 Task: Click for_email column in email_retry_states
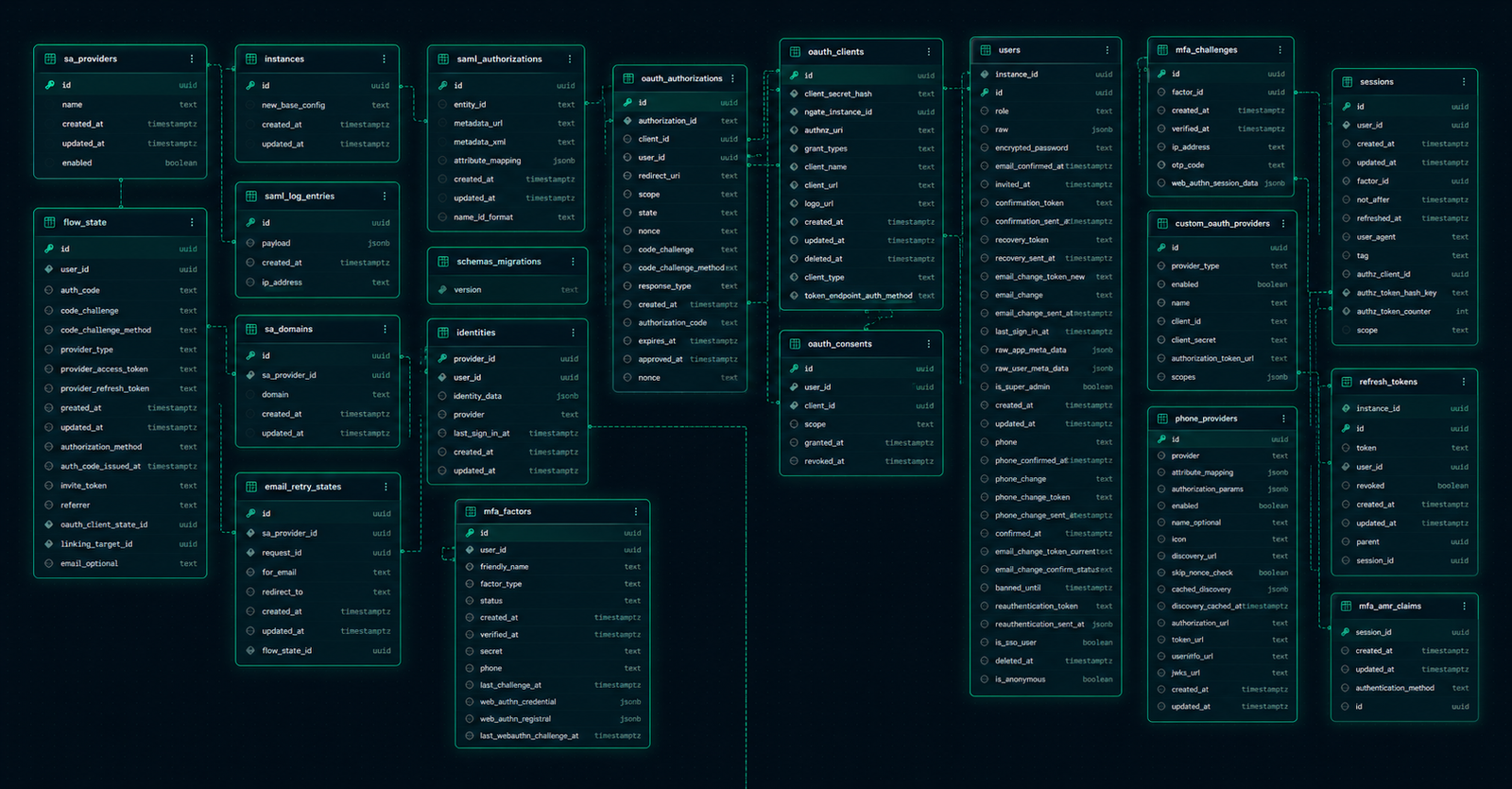point(318,573)
